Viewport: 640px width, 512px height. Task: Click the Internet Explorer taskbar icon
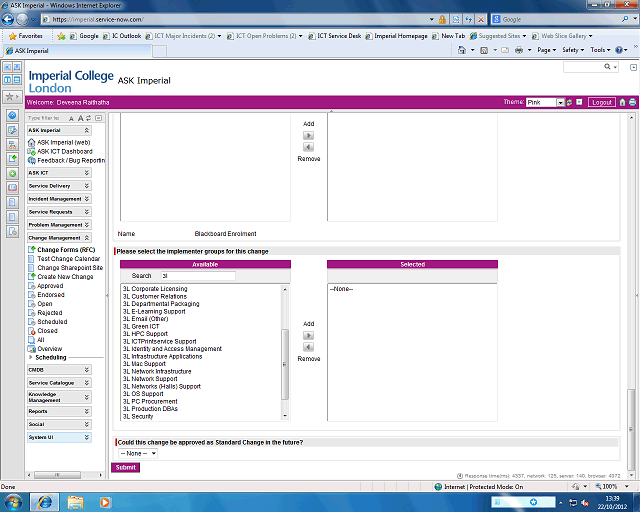[45, 500]
